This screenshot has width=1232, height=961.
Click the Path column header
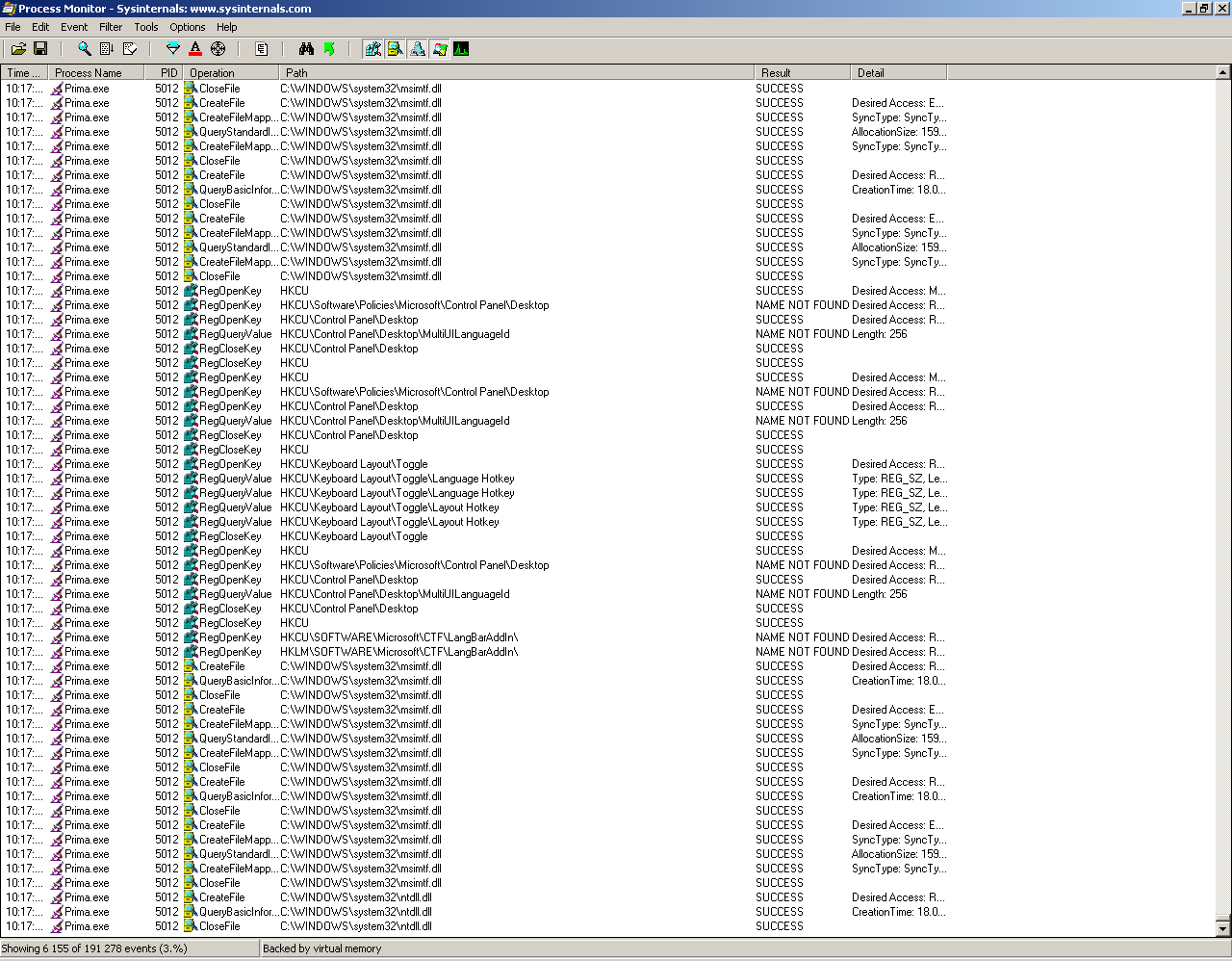(x=517, y=72)
